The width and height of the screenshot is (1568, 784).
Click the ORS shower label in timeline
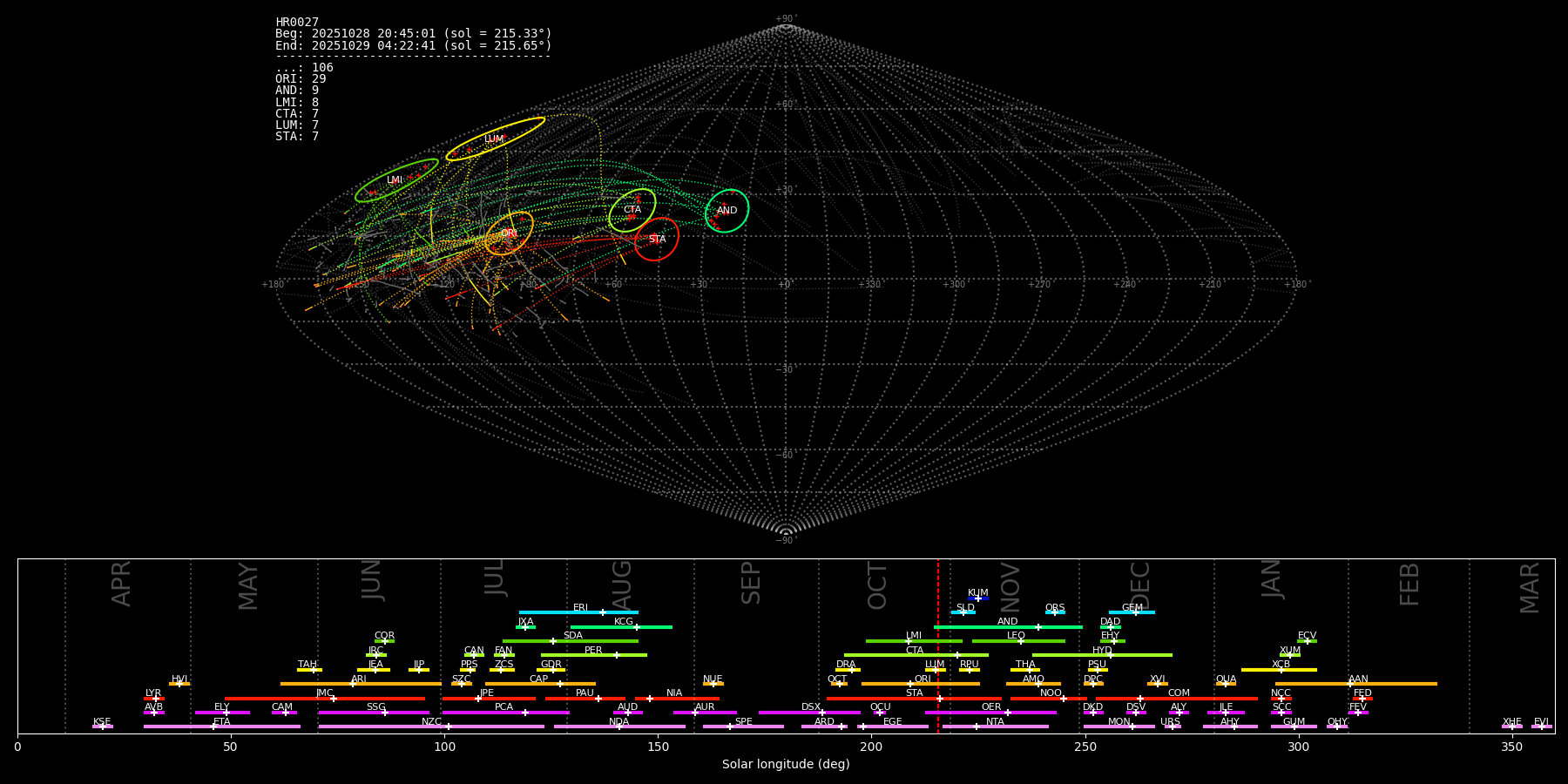[x=1055, y=608]
